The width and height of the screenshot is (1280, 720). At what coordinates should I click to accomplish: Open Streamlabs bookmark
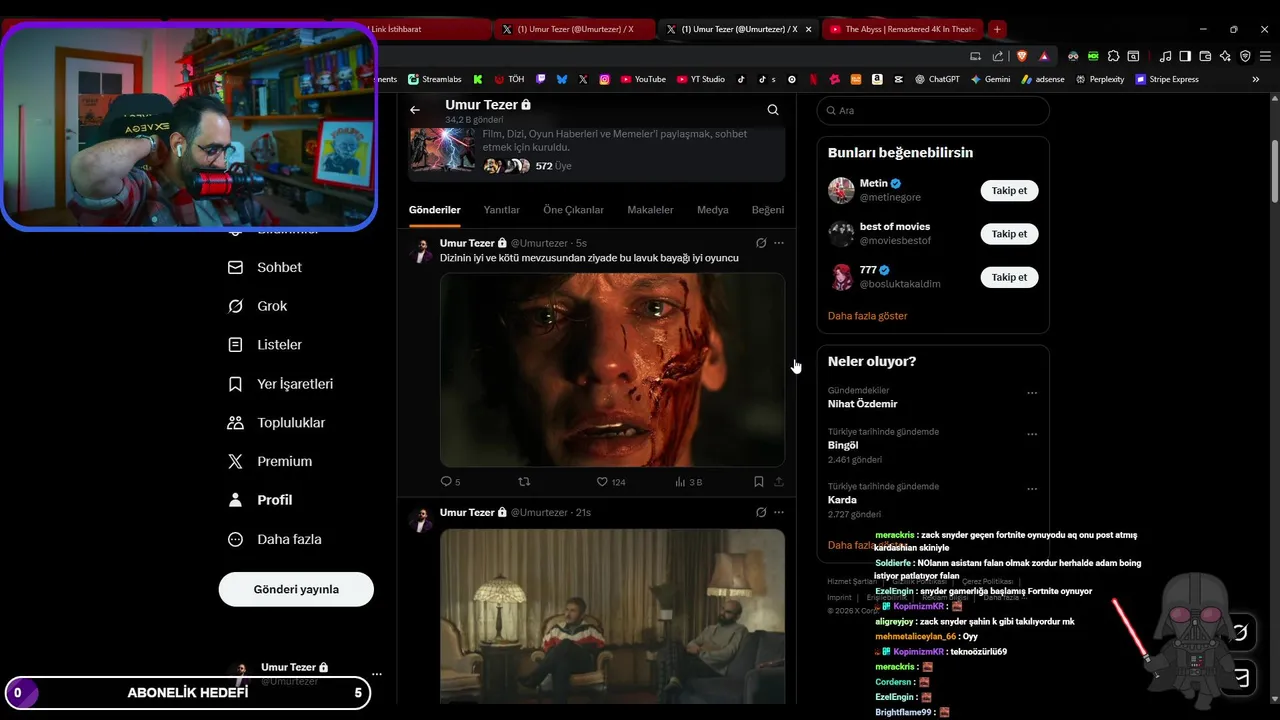coord(433,79)
